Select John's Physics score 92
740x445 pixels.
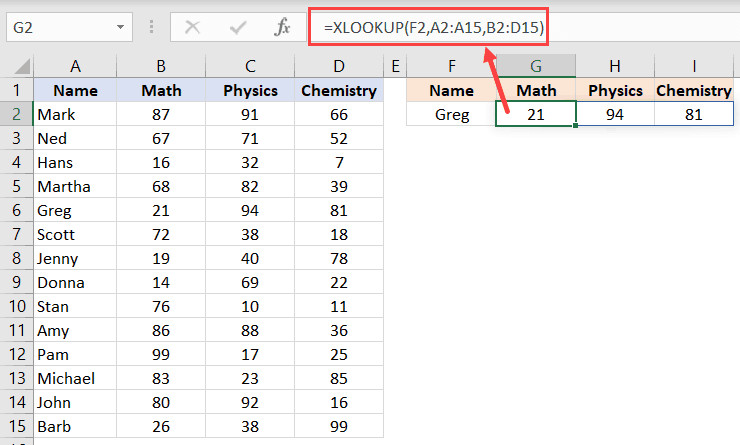(x=250, y=402)
